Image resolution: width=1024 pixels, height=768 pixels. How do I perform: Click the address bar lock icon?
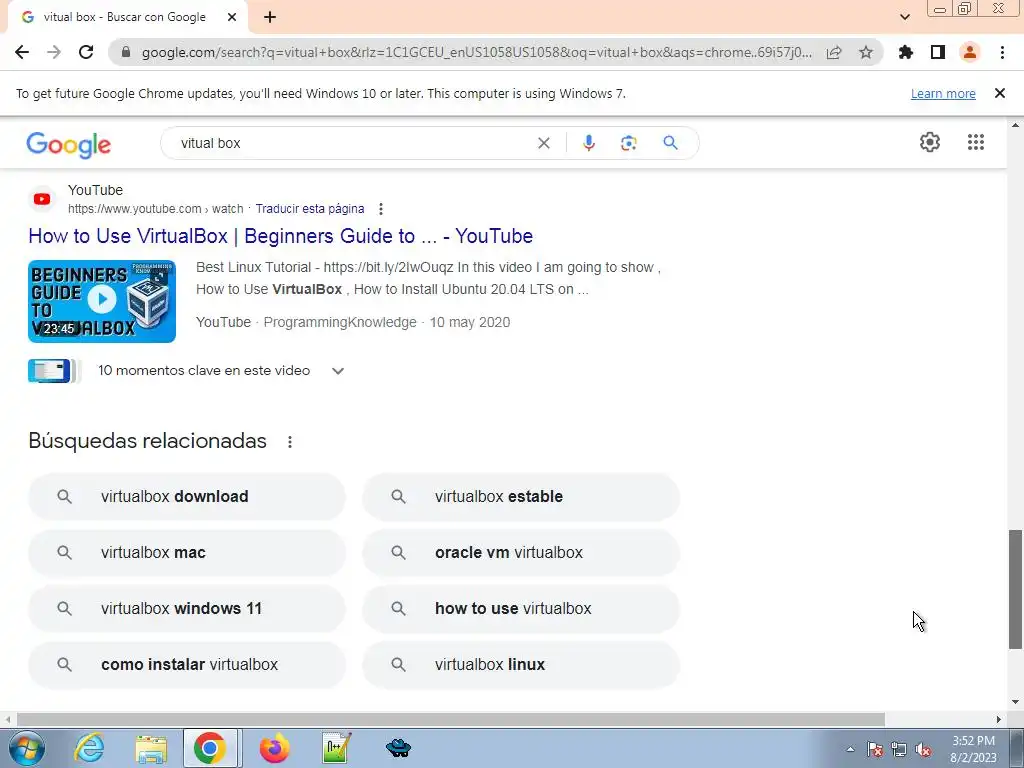(x=126, y=52)
